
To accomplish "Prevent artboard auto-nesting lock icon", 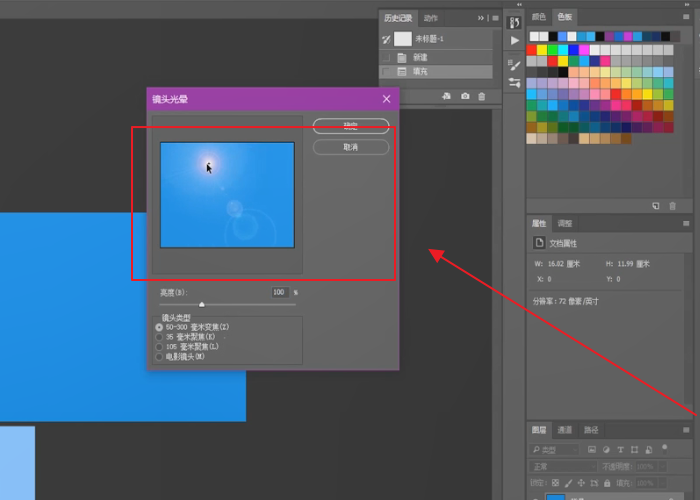I will point(594,483).
